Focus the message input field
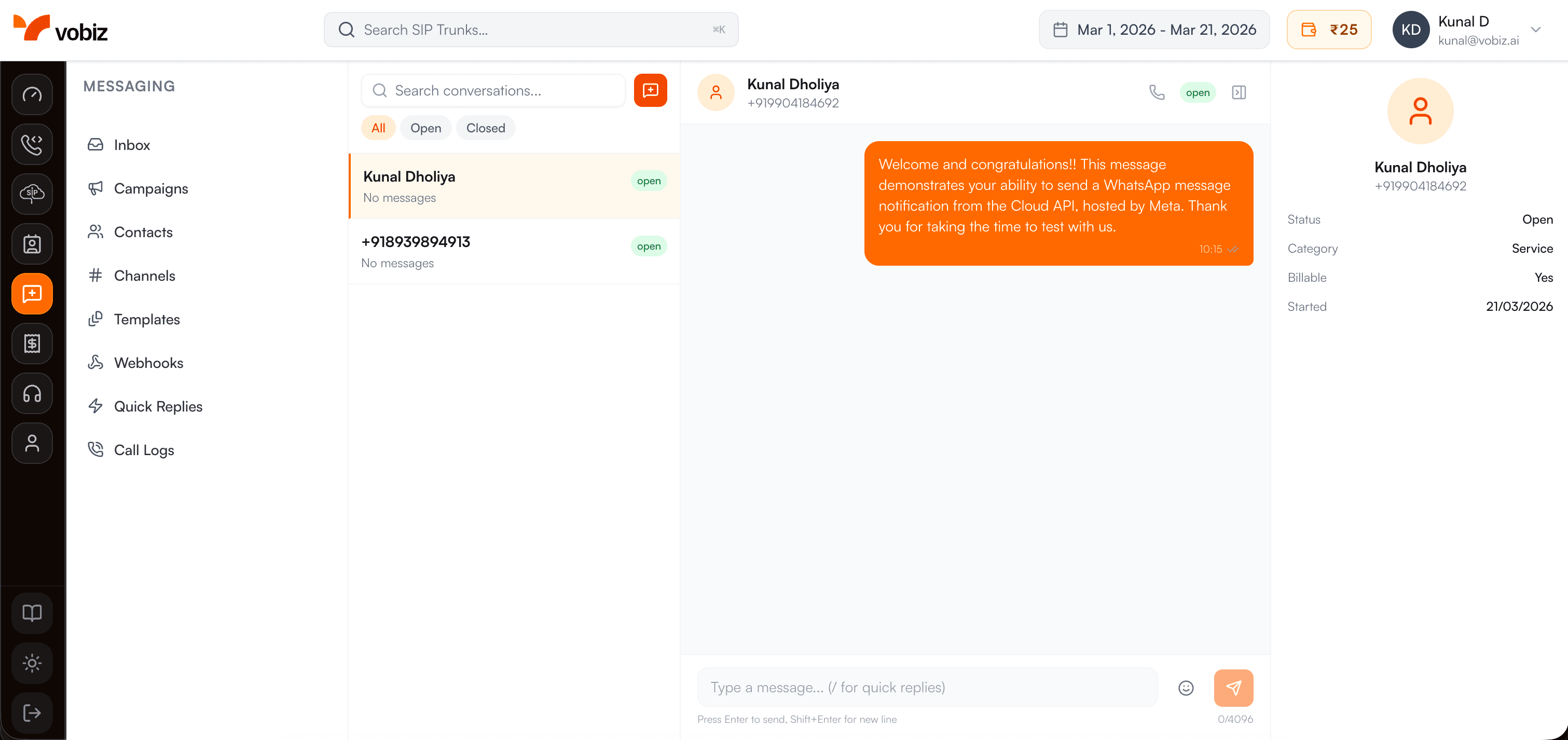This screenshot has width=1568, height=740. pos(925,687)
